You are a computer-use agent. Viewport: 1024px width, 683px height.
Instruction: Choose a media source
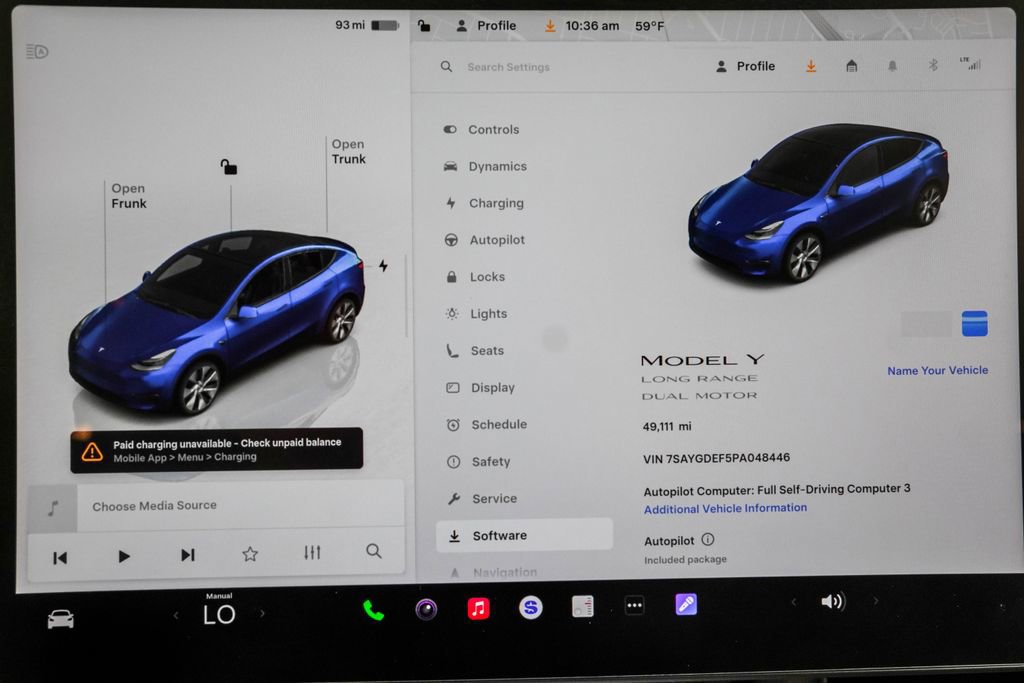154,506
